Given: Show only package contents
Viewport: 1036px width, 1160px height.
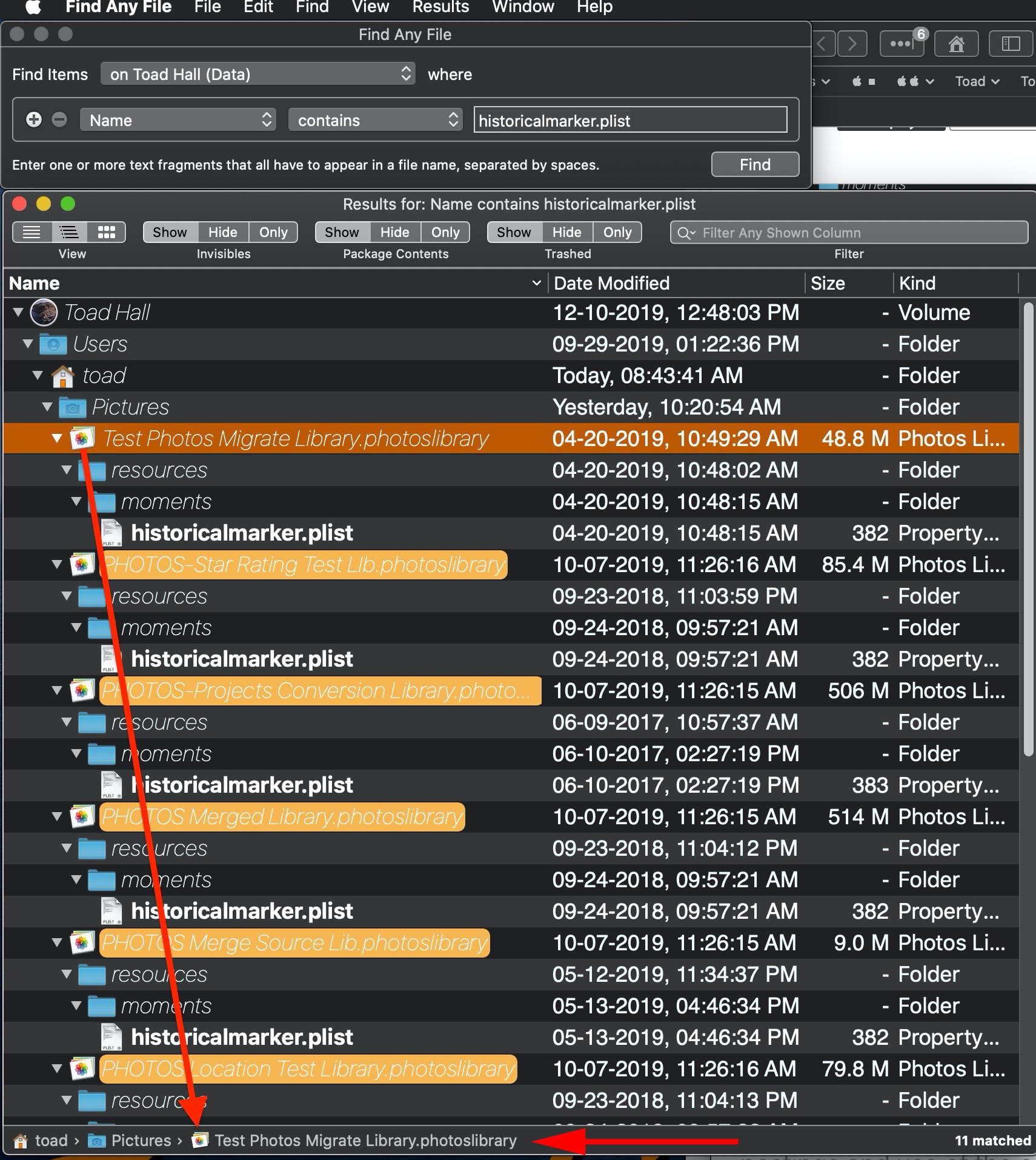Looking at the screenshot, I should click(x=445, y=232).
